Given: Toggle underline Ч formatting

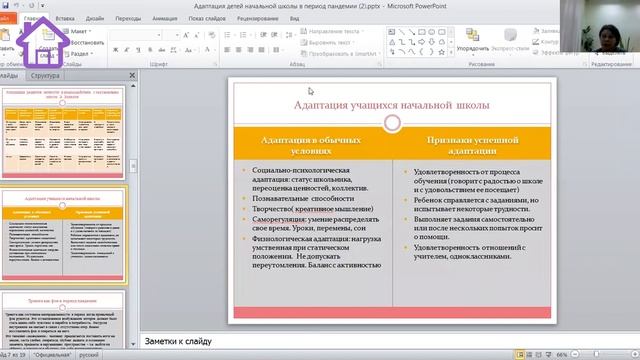Looking at the screenshot, I should 138,50.
